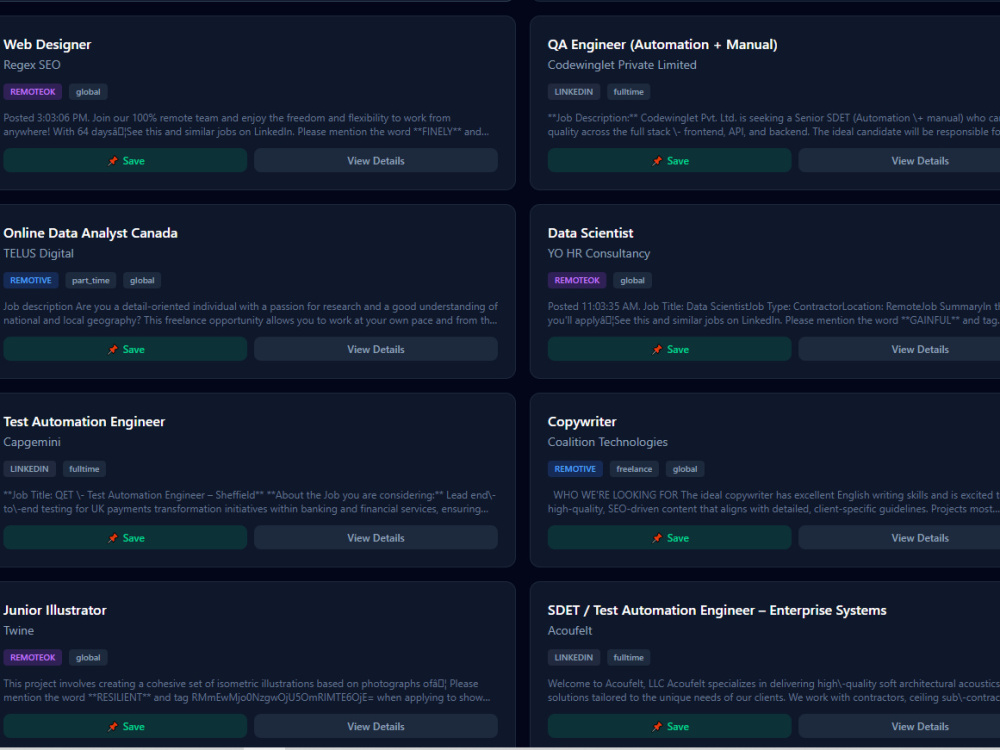Click the Regex SEO company name
Viewport: 1000px width, 750px height.
32,65
